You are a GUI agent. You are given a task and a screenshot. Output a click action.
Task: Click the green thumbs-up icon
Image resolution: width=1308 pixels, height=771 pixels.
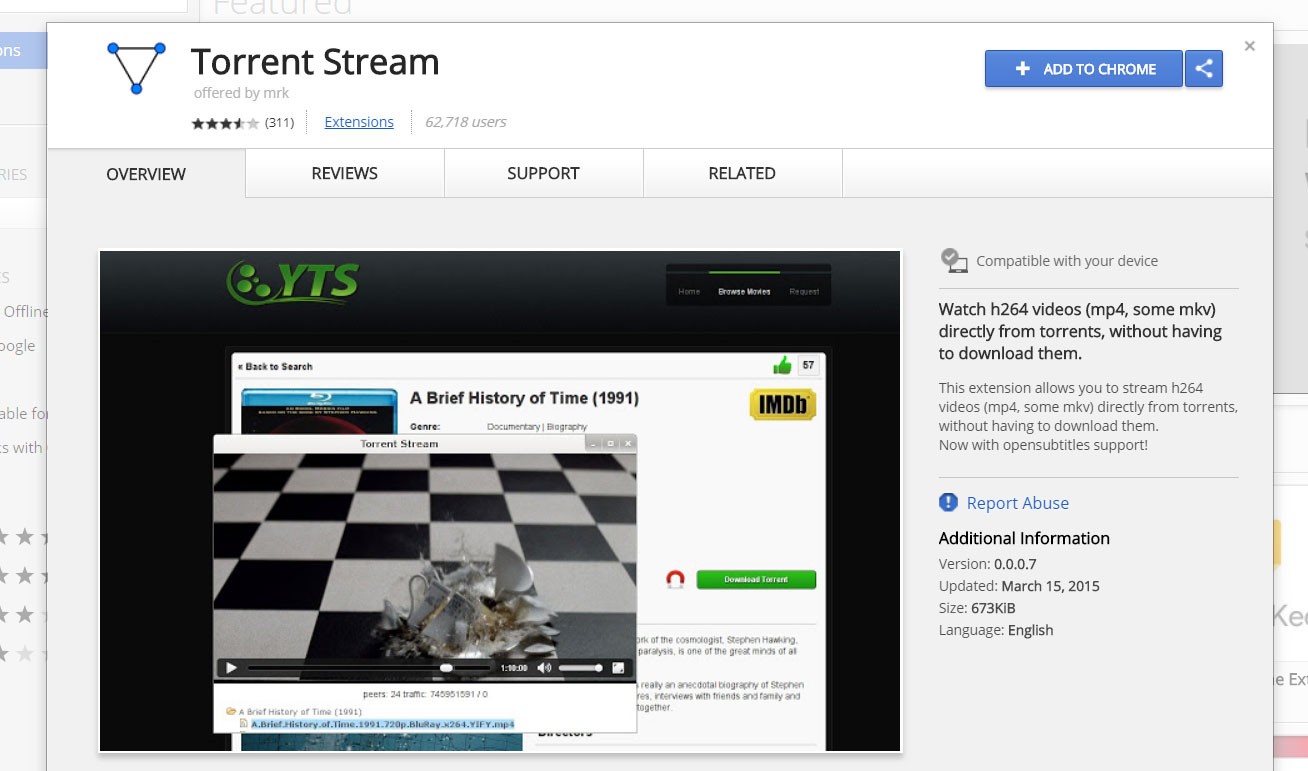pyautogui.click(x=782, y=366)
